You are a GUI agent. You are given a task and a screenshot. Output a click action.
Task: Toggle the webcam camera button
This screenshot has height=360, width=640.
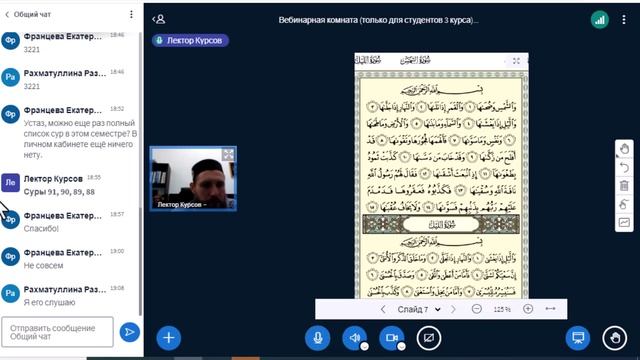click(391, 338)
